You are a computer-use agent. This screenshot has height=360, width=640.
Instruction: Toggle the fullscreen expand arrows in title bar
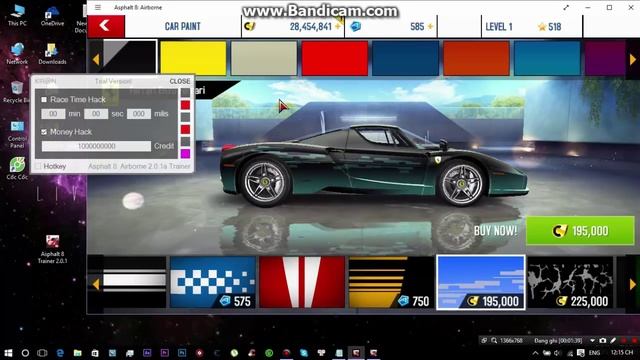tap(566, 7)
